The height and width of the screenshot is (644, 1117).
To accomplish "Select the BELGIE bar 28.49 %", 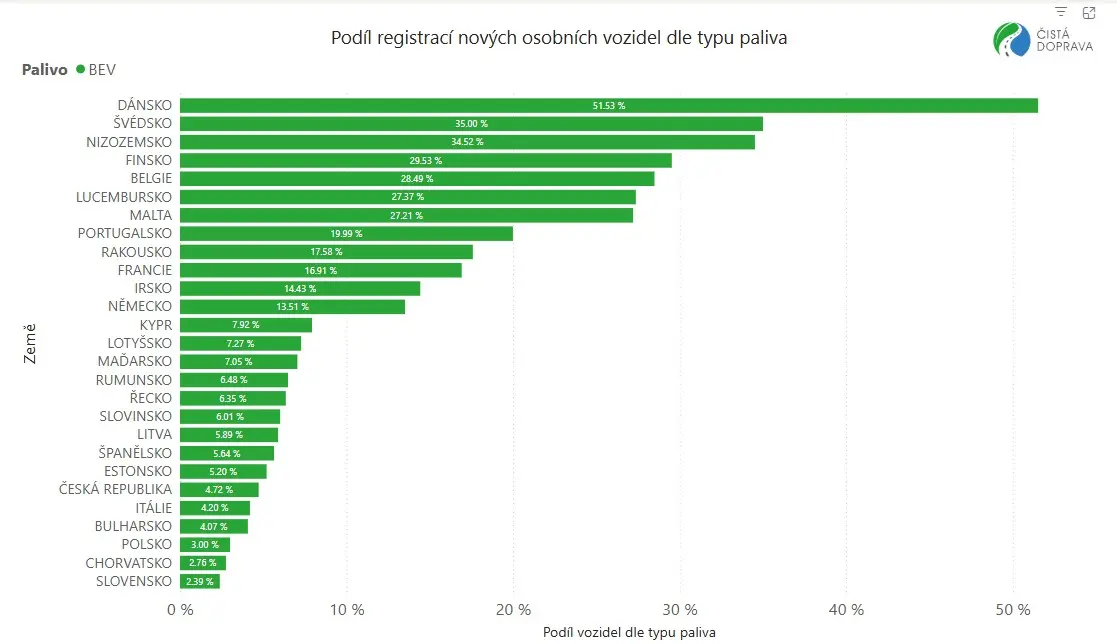I will point(417,179).
